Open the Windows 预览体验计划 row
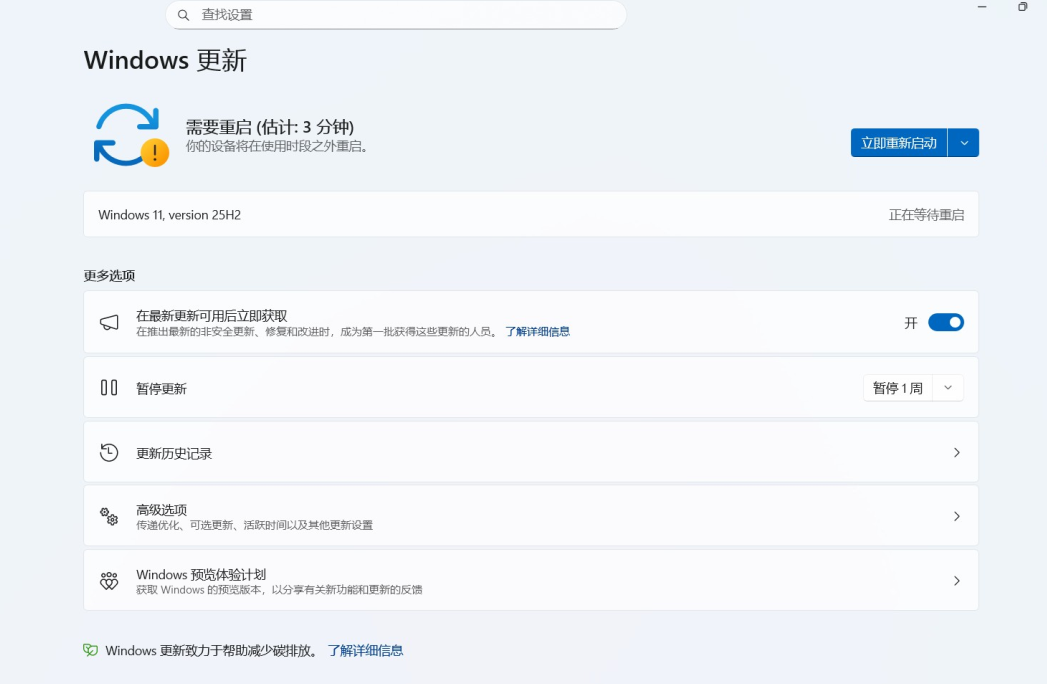This screenshot has width=1047, height=684. [x=531, y=580]
